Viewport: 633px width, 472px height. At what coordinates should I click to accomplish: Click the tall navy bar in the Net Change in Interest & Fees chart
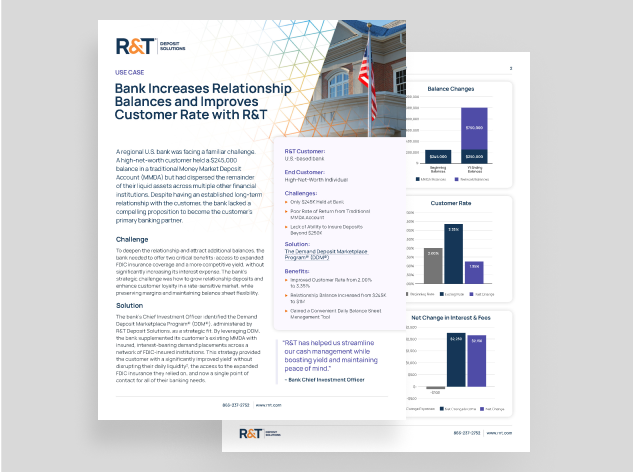[456, 360]
